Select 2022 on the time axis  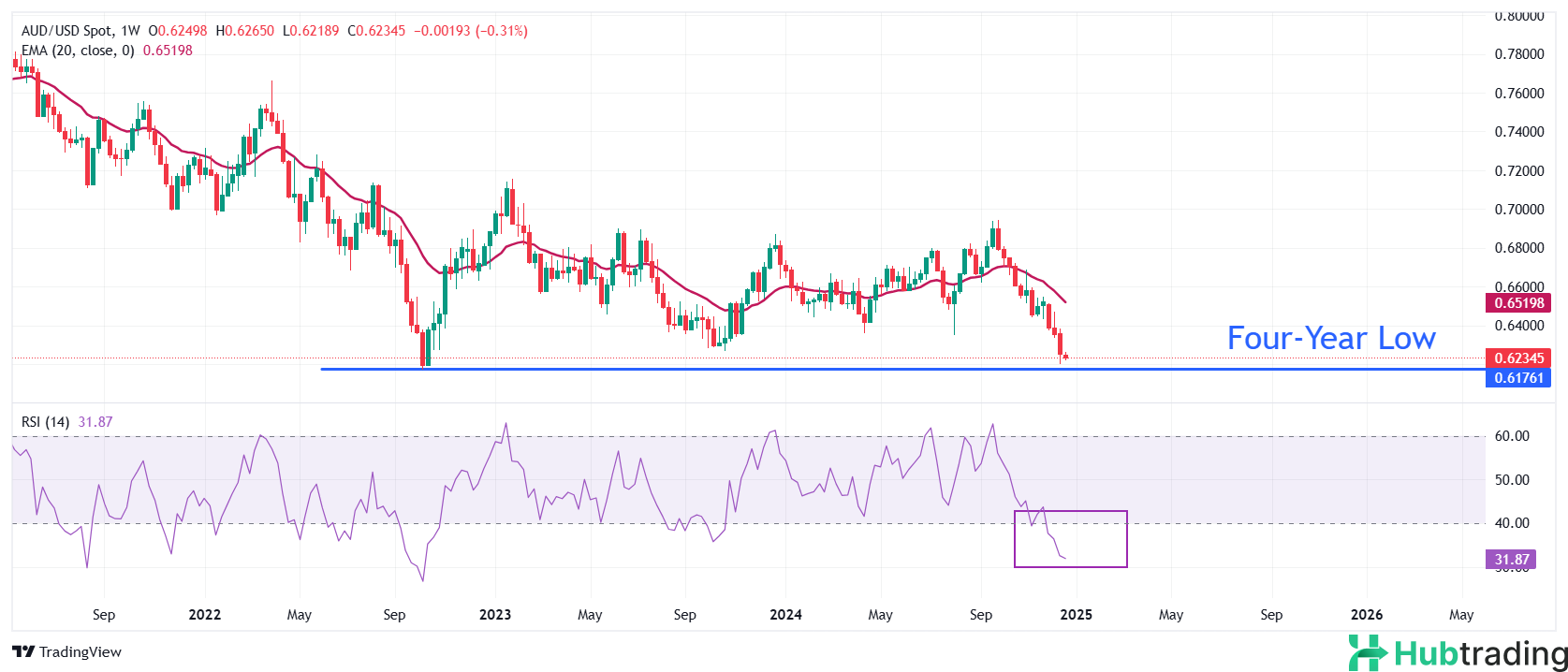click(x=204, y=615)
